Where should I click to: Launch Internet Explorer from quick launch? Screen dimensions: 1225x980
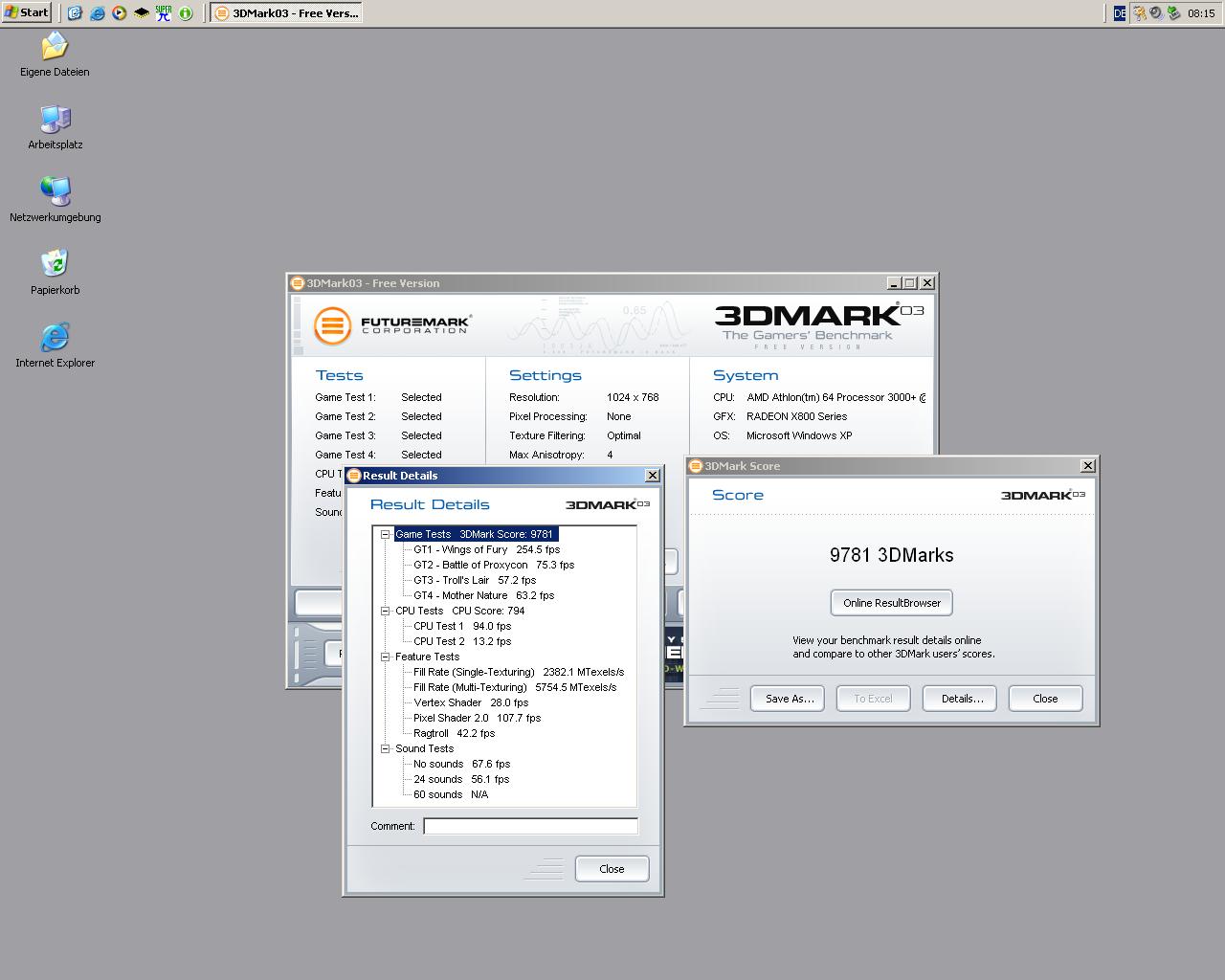click(x=97, y=13)
